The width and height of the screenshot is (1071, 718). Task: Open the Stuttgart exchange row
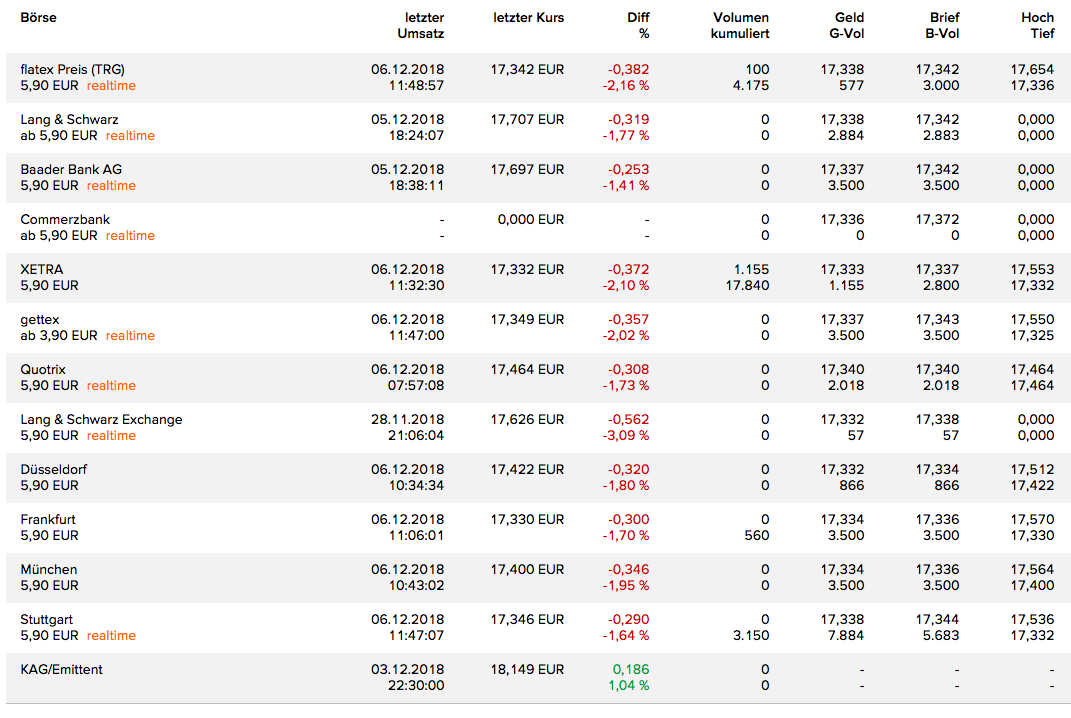point(47,620)
